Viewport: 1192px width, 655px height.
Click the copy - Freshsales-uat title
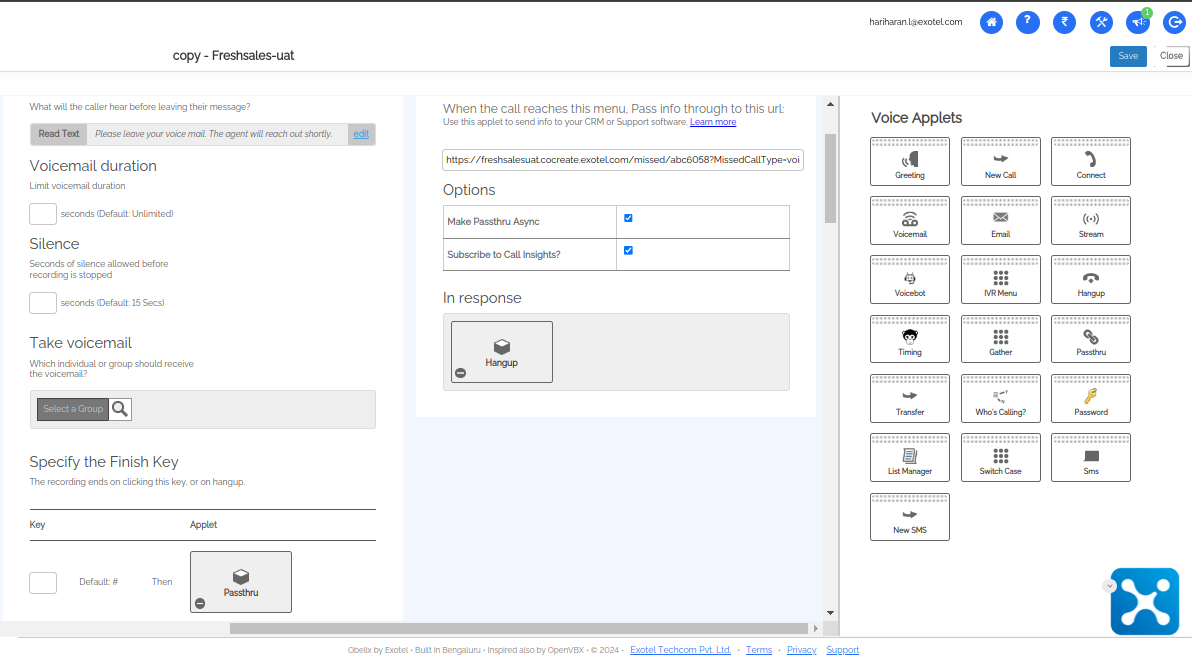233,55
